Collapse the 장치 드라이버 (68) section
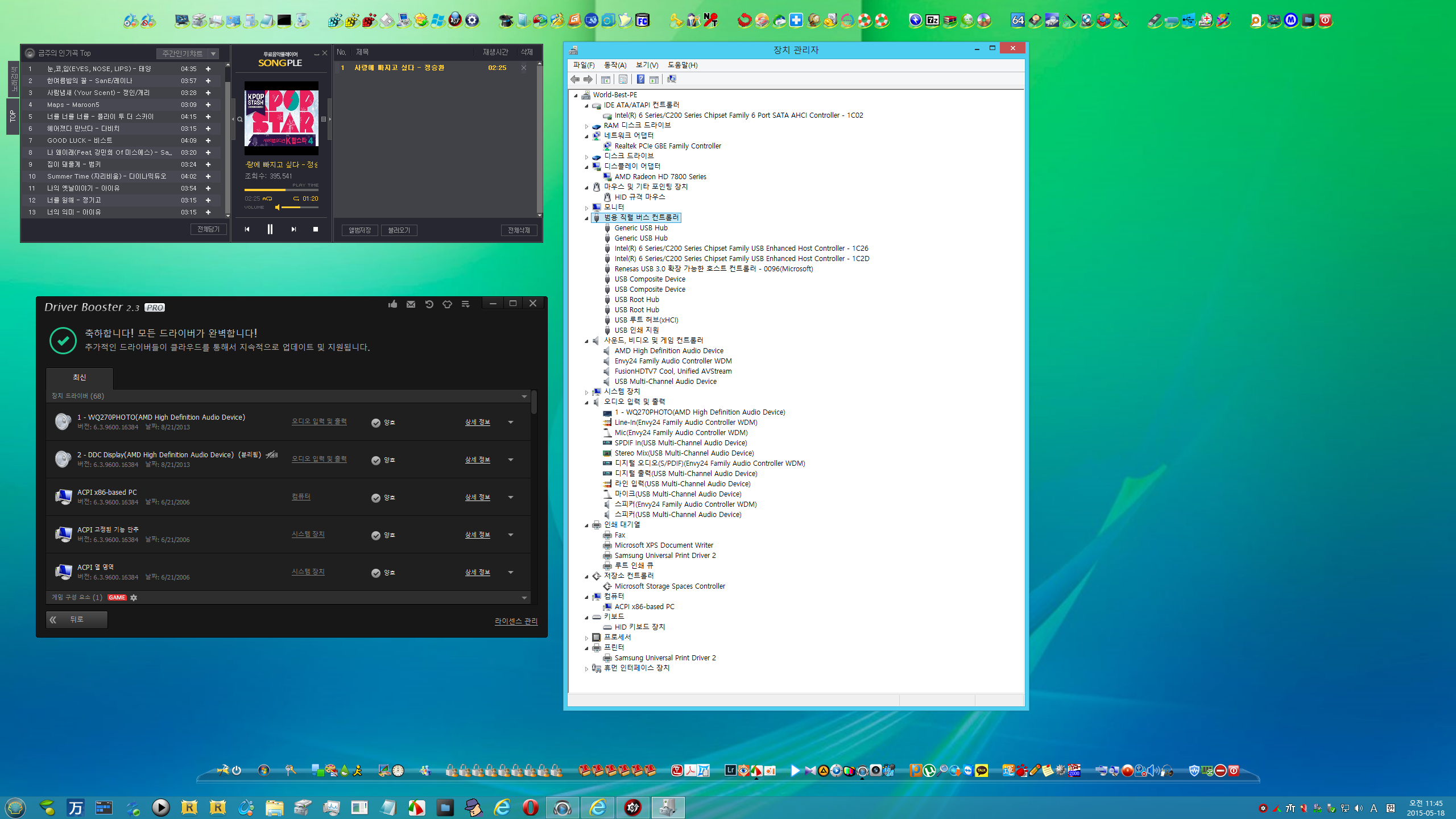 (x=524, y=396)
